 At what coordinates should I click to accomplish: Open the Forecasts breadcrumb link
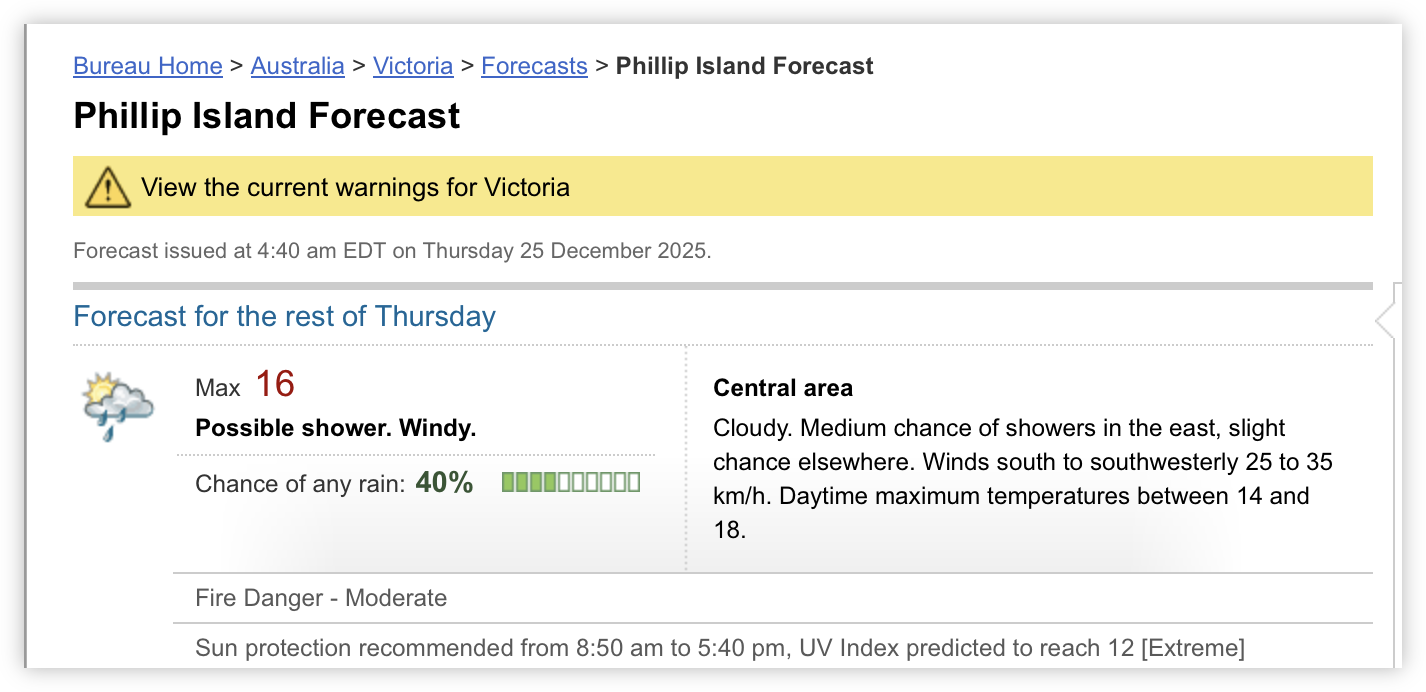(534, 66)
